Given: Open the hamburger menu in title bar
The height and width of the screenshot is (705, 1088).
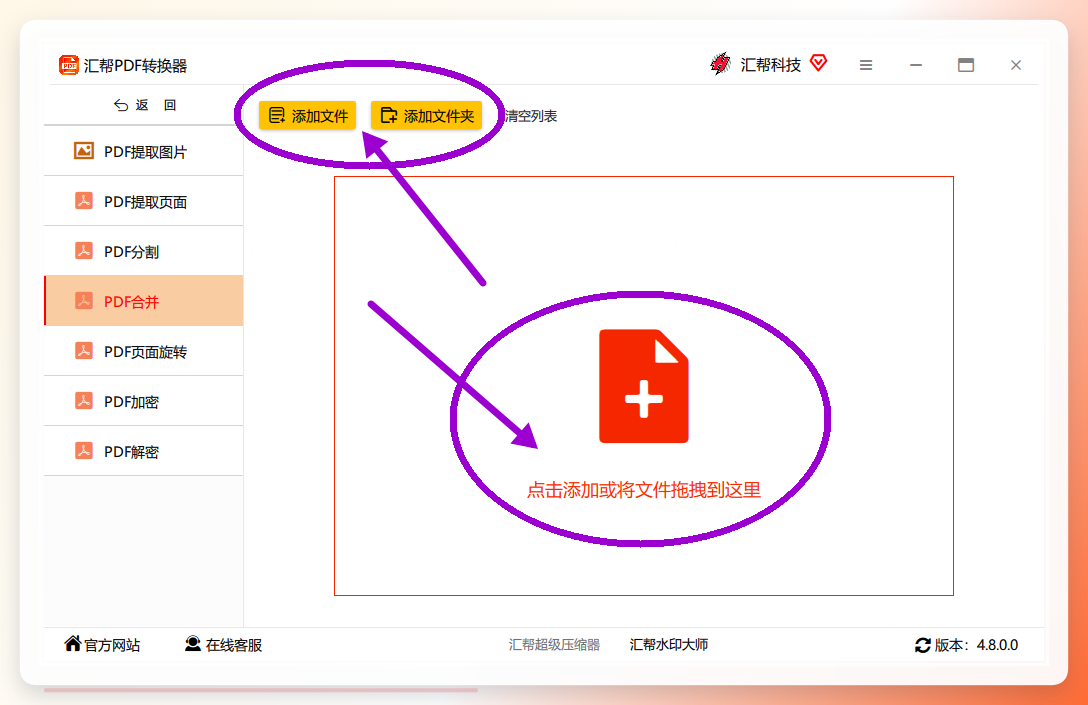Looking at the screenshot, I should pos(865,65).
